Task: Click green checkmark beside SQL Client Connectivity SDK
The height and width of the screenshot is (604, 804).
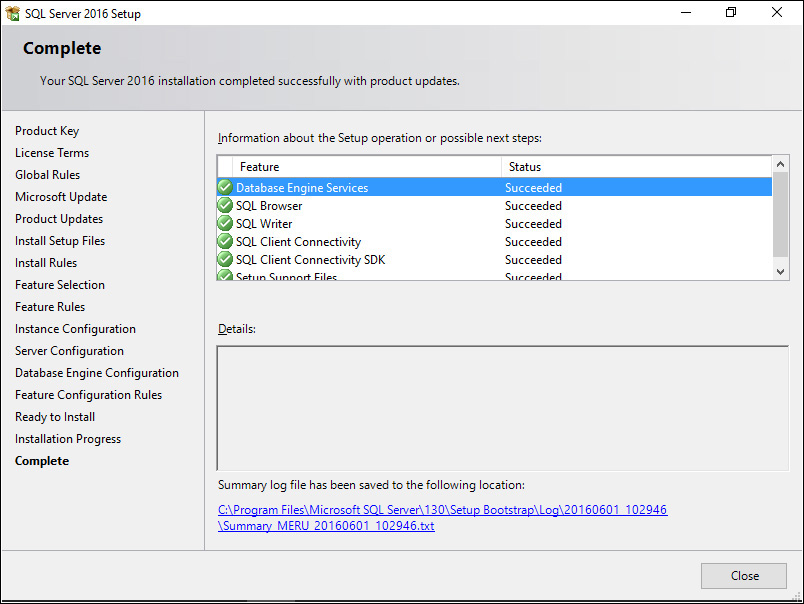Action: point(225,260)
